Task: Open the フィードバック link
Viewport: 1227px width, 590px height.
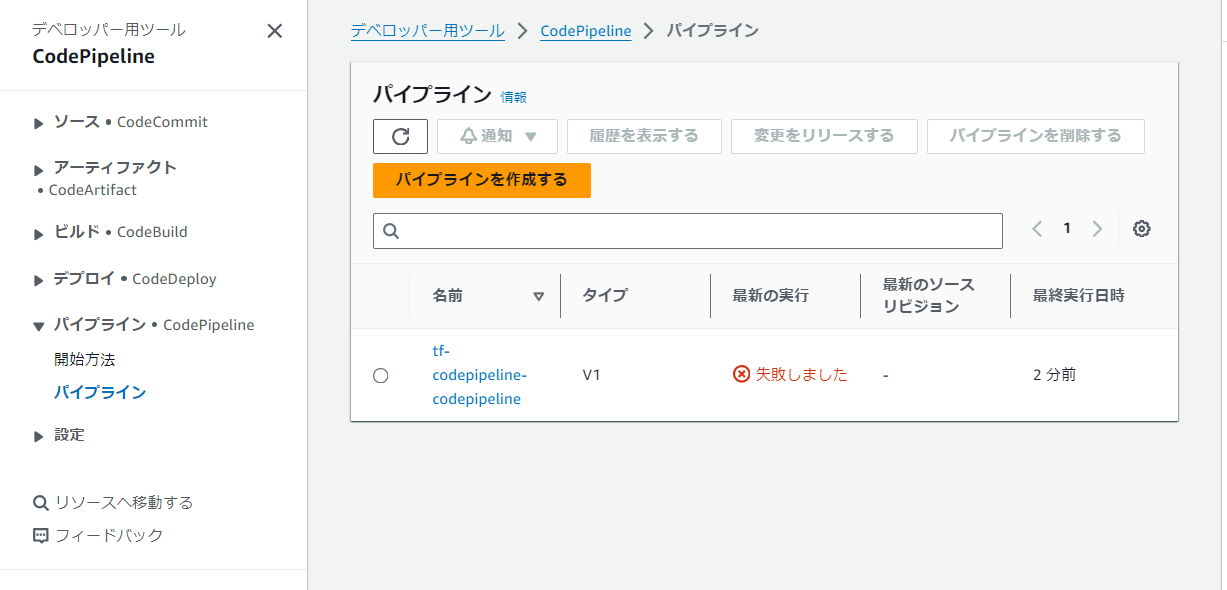Action: point(98,535)
